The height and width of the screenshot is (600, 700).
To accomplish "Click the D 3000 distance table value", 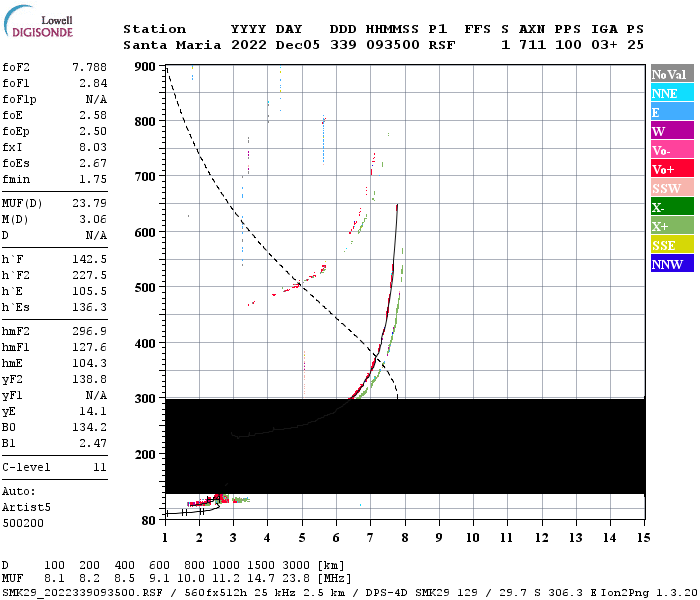I will pyautogui.click(x=296, y=566).
